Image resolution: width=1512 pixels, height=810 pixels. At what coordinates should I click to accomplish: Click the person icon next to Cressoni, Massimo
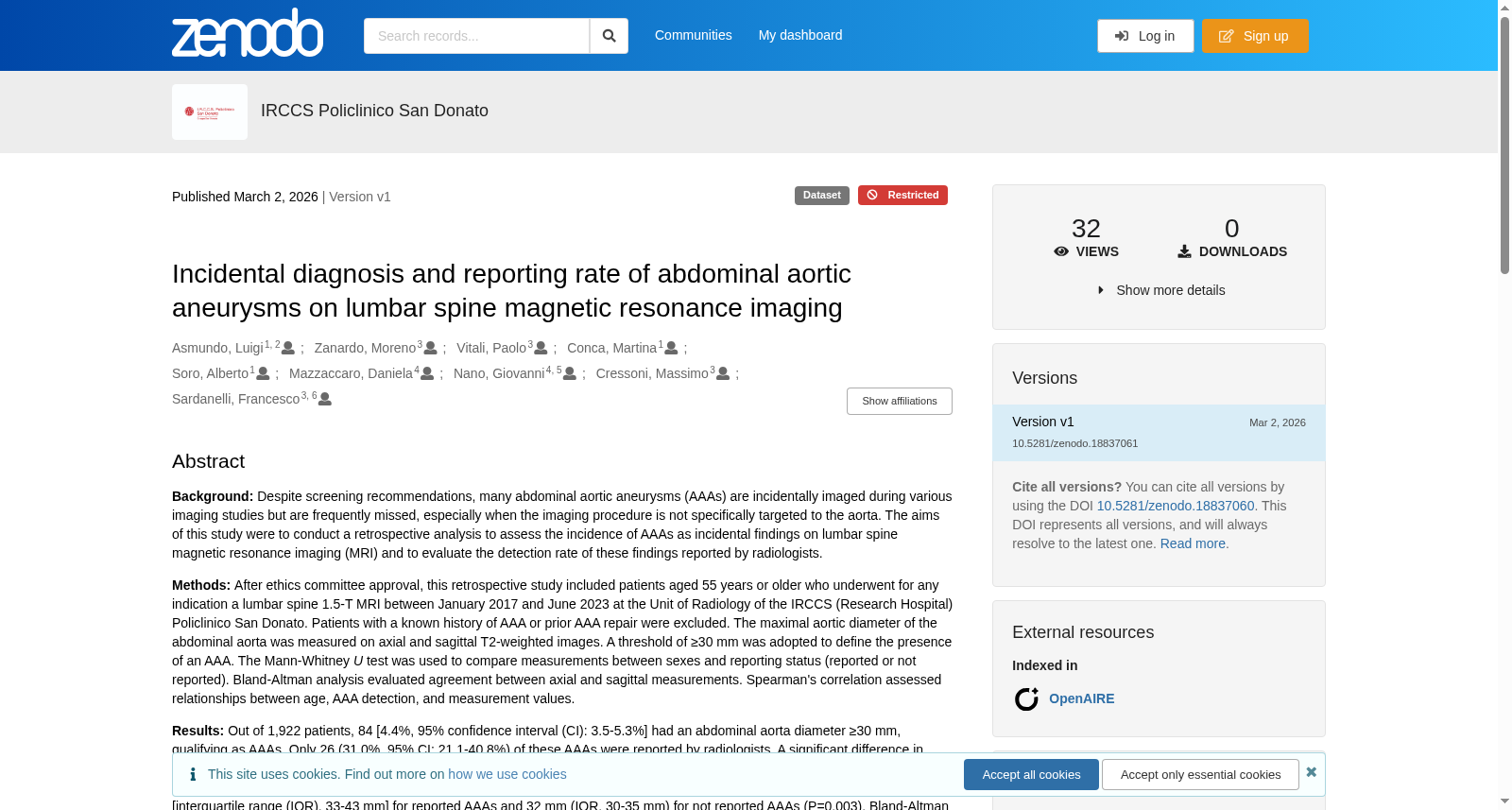click(723, 374)
